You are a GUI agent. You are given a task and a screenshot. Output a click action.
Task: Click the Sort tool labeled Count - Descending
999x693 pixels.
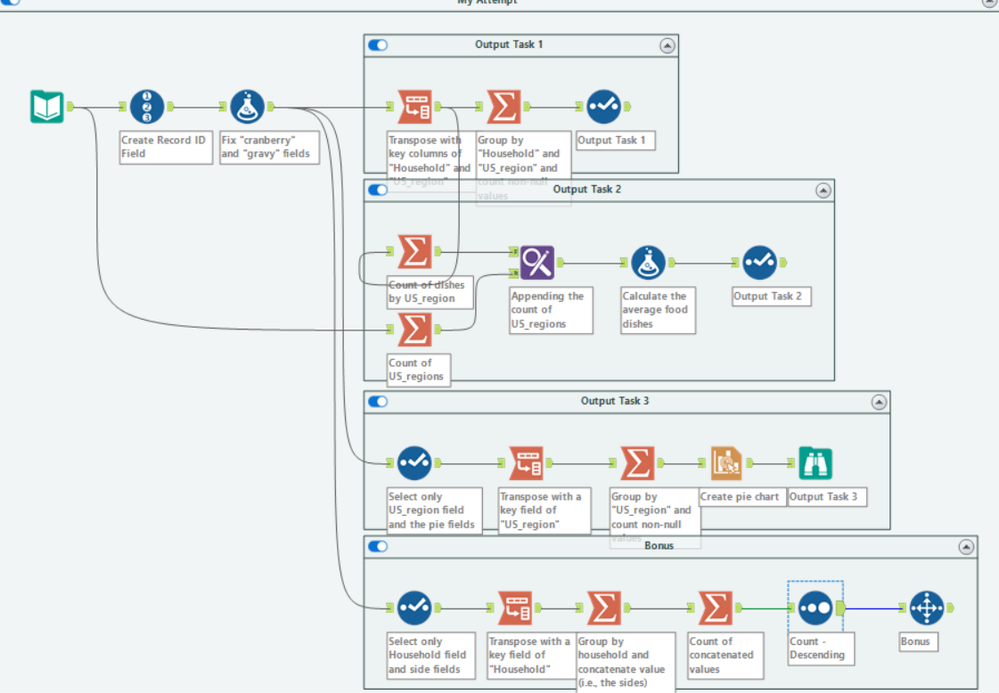click(x=815, y=608)
